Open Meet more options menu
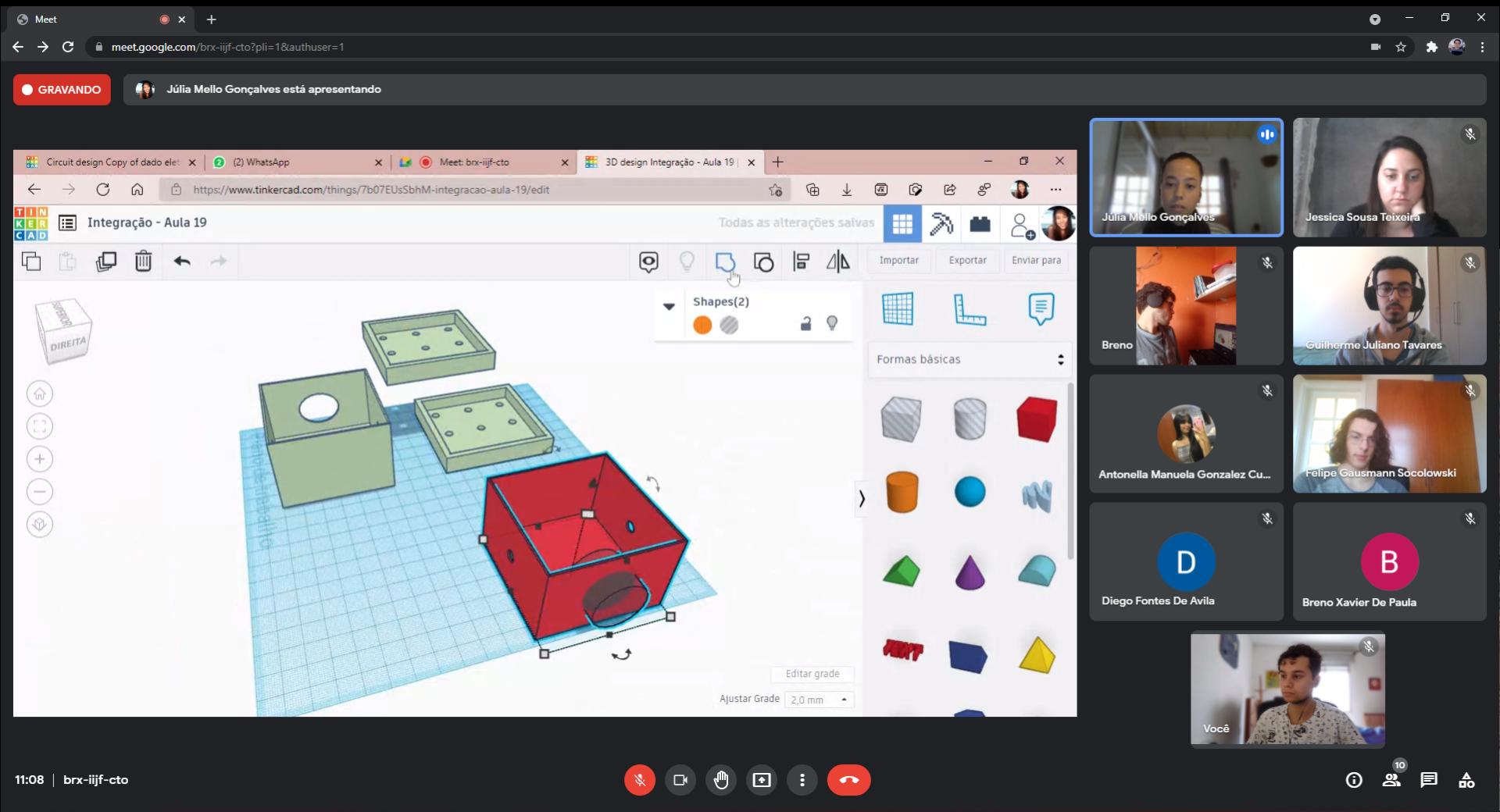This screenshot has height=812, width=1500. [x=802, y=780]
